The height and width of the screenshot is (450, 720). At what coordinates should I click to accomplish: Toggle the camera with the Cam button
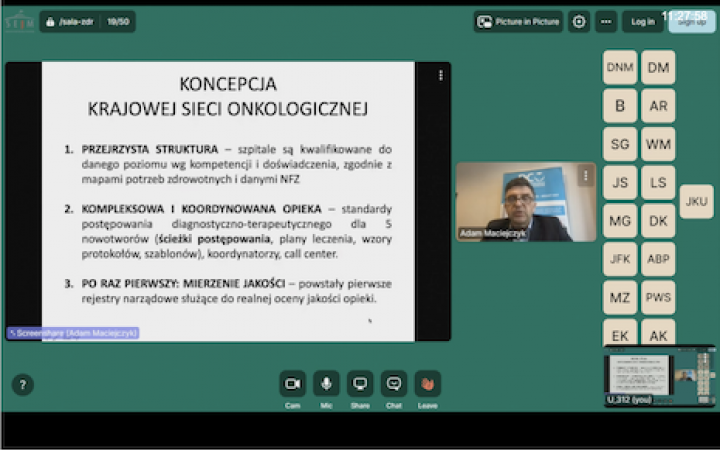tap(293, 383)
